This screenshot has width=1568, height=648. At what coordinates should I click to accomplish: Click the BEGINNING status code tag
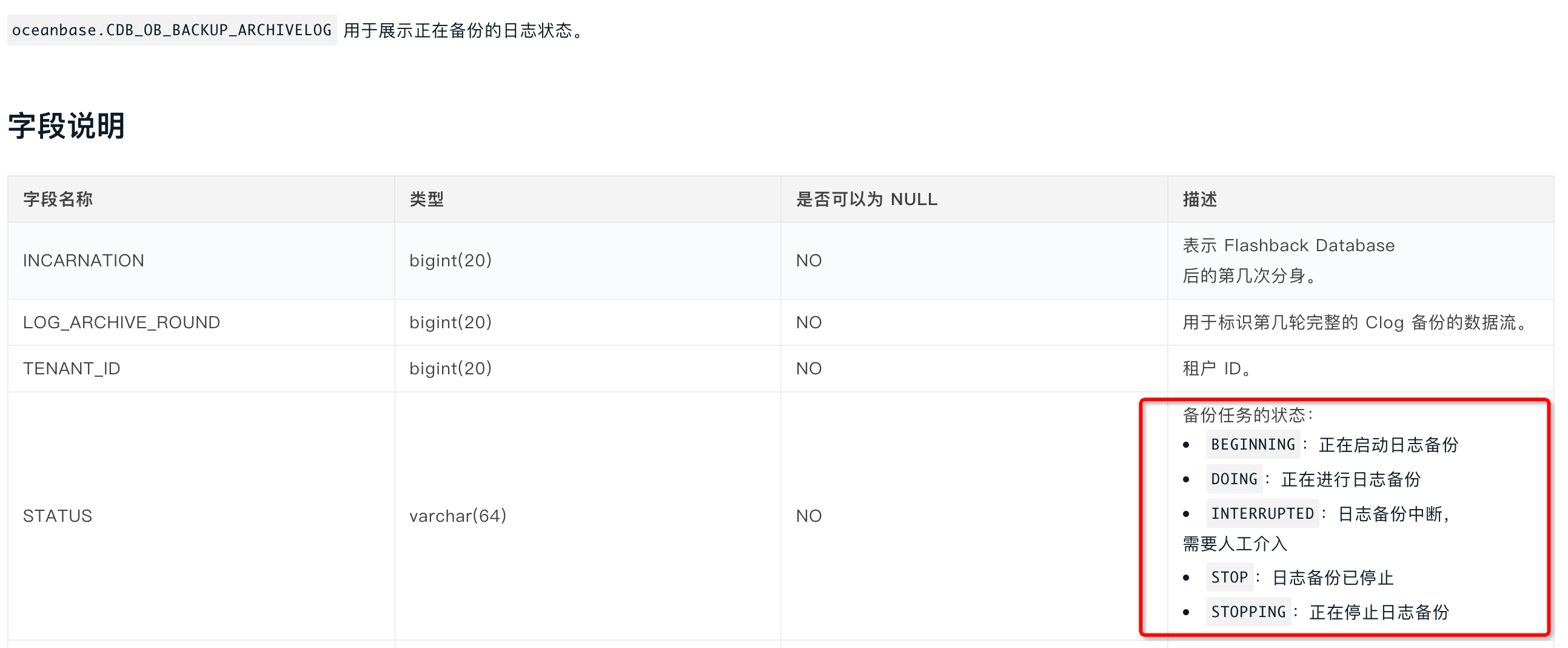coord(1253,445)
